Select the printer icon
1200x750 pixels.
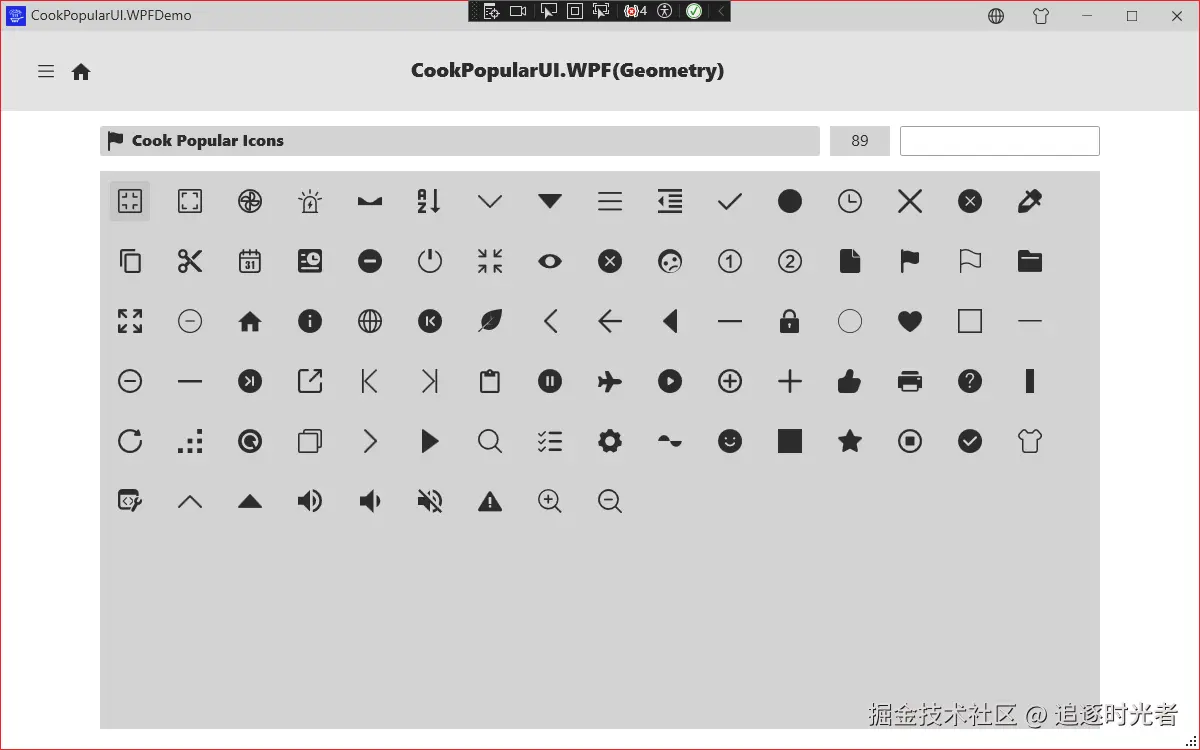pos(910,381)
